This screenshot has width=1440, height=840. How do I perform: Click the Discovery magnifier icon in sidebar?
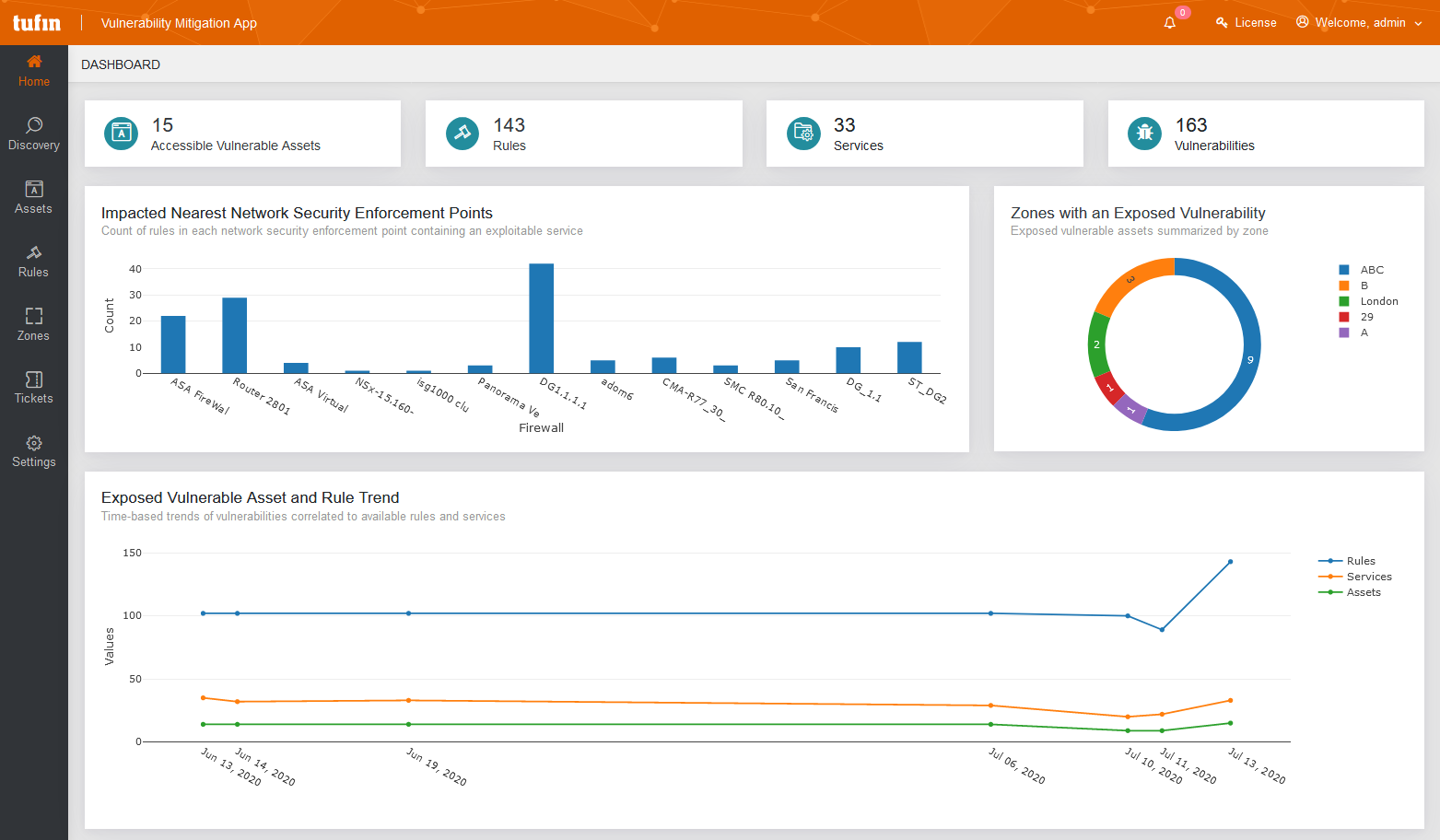click(x=34, y=125)
